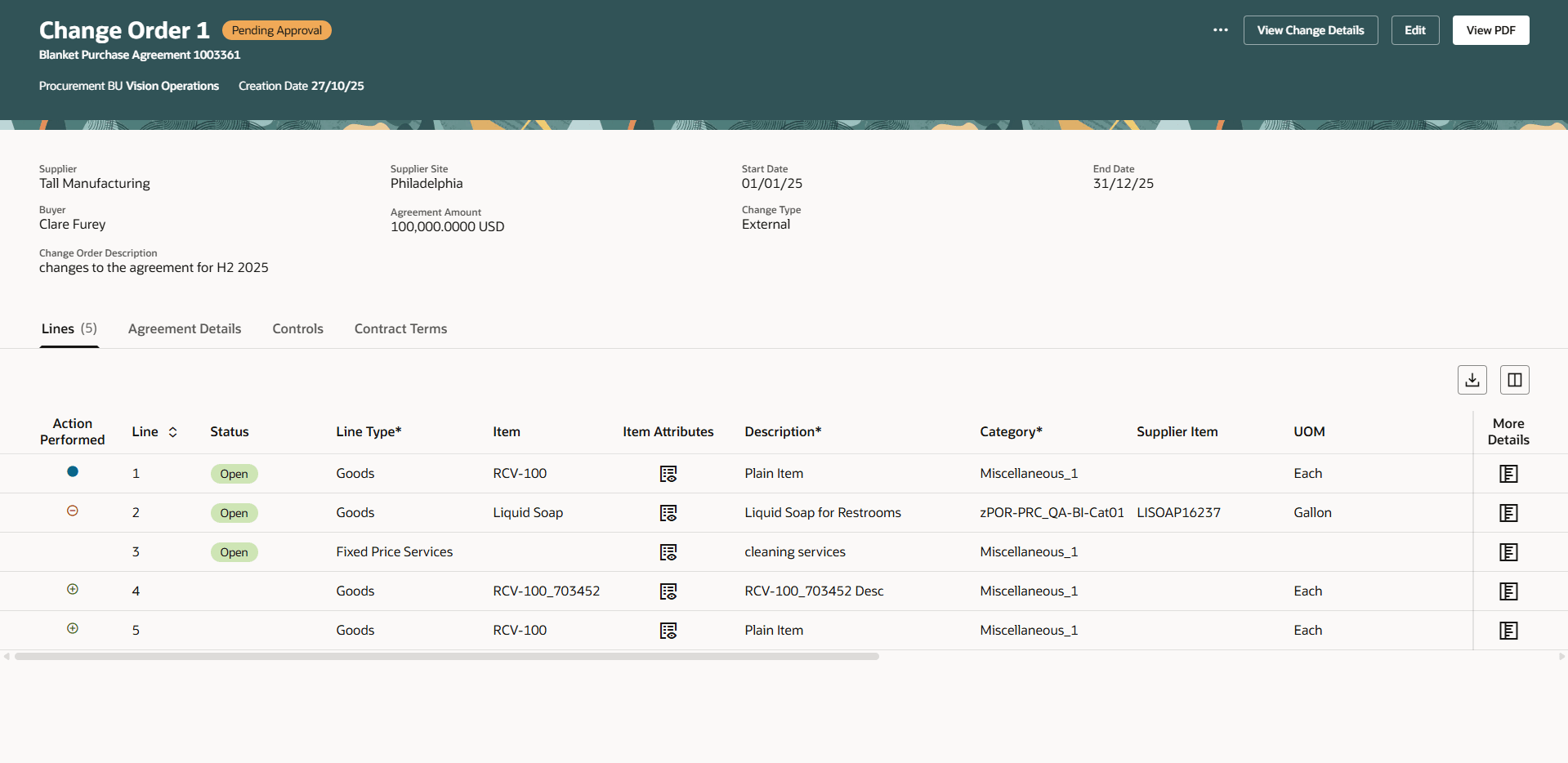The width and height of the screenshot is (1568, 763).
Task: Open the Contract Terms tab
Action: tap(400, 328)
